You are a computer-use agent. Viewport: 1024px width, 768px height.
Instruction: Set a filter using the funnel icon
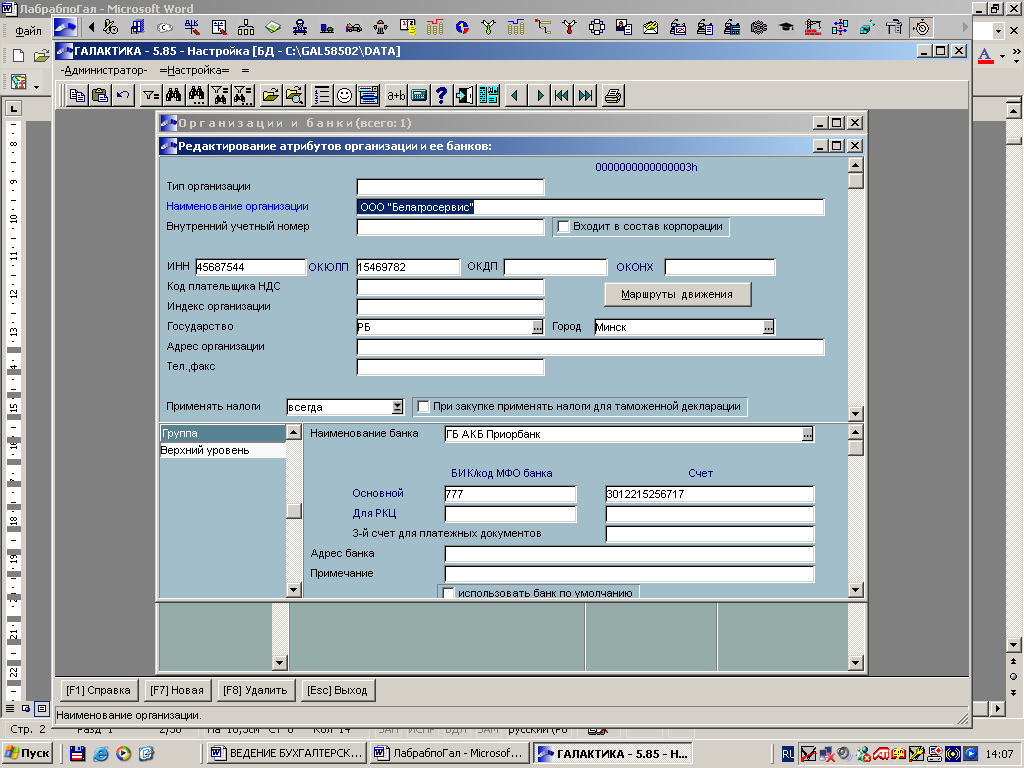pyautogui.click(x=151, y=95)
